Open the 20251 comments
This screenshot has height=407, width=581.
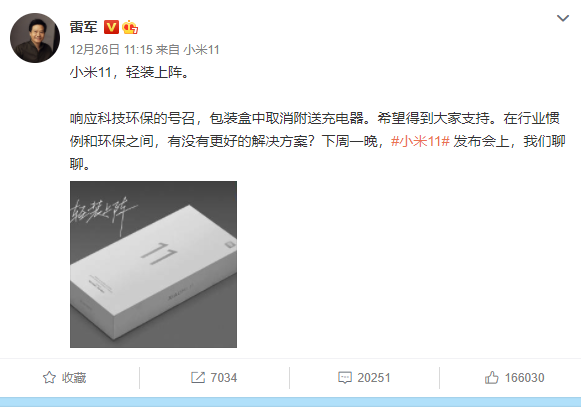pyautogui.click(x=374, y=377)
